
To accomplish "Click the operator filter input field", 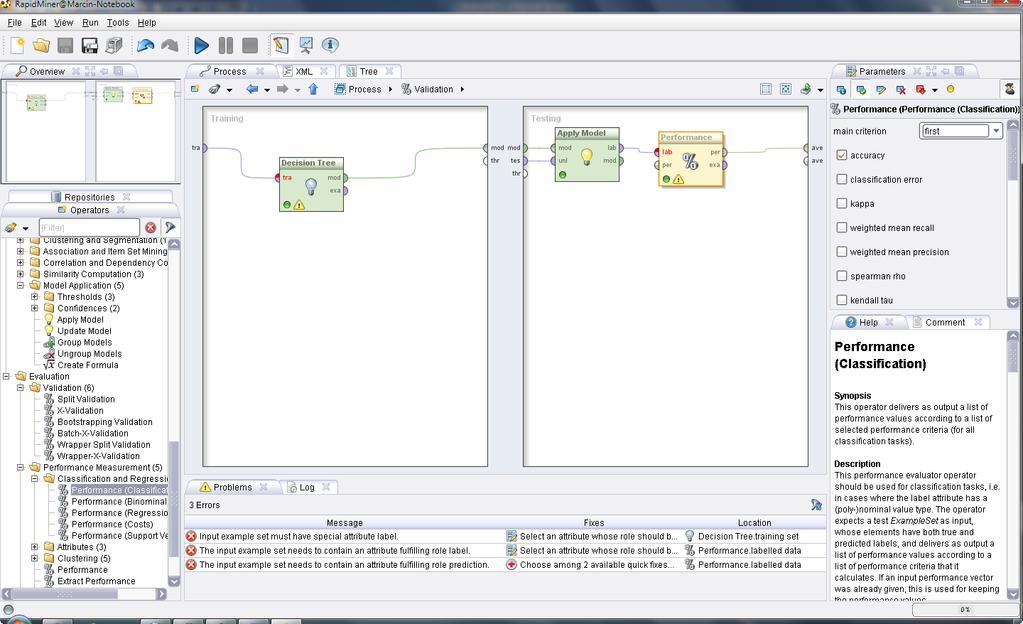I will tap(89, 227).
